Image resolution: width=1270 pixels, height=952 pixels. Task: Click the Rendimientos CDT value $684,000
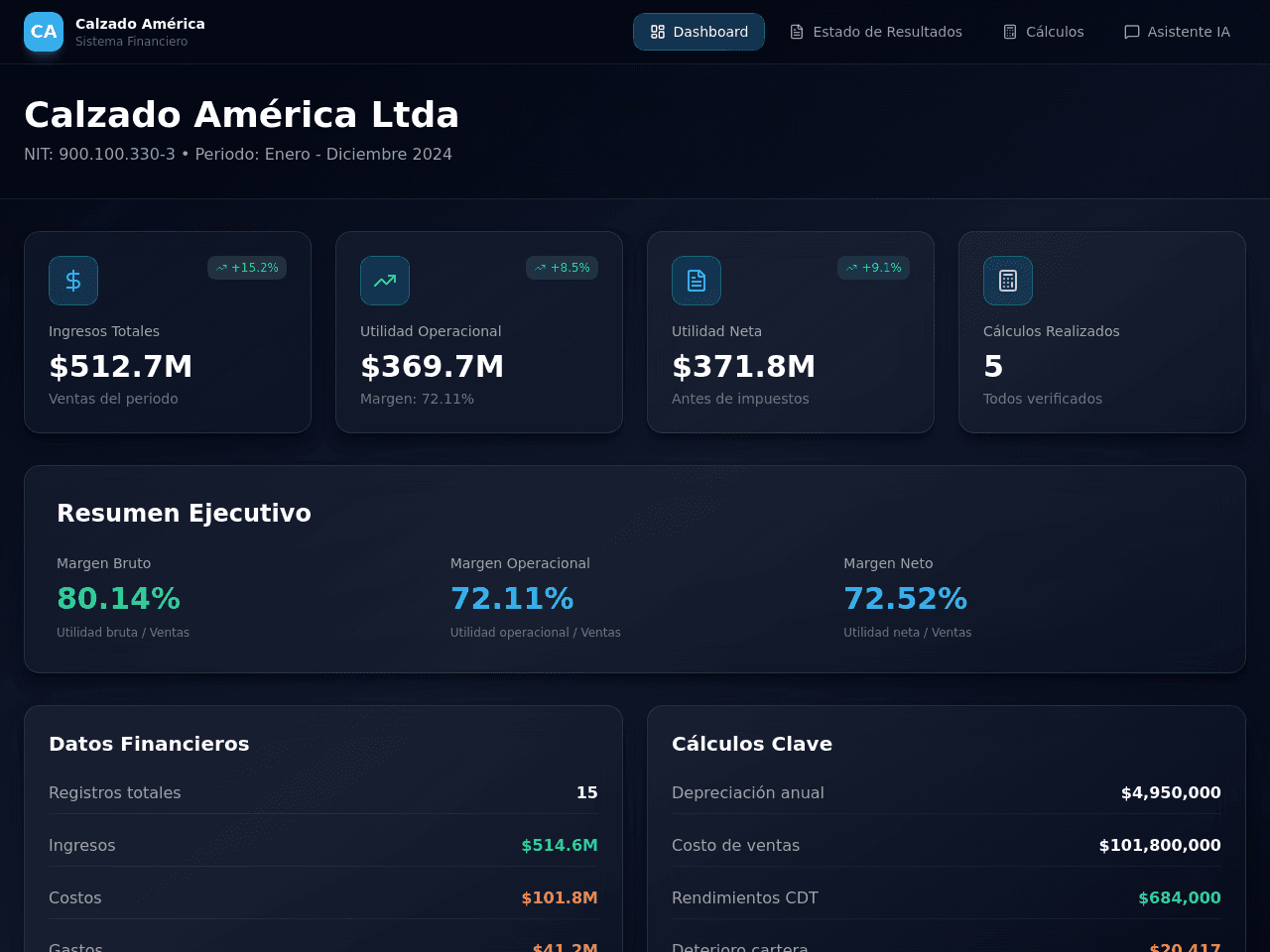(1180, 897)
